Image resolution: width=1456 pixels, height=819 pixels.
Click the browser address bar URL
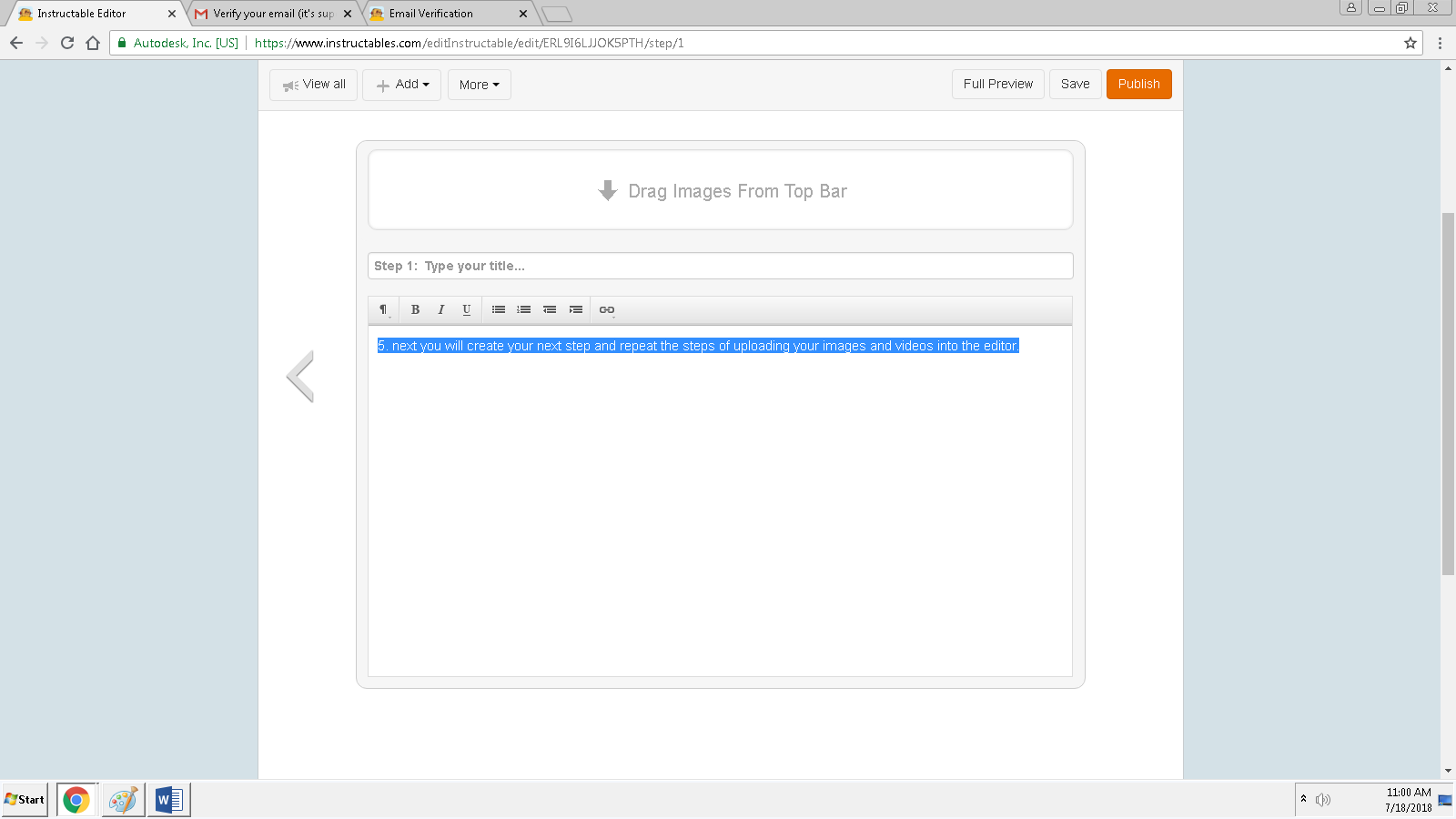[x=470, y=43]
